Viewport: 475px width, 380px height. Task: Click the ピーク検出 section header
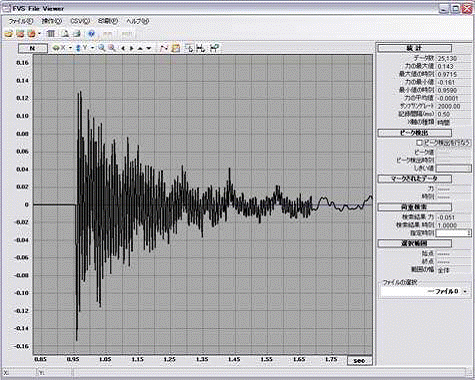(x=415, y=133)
